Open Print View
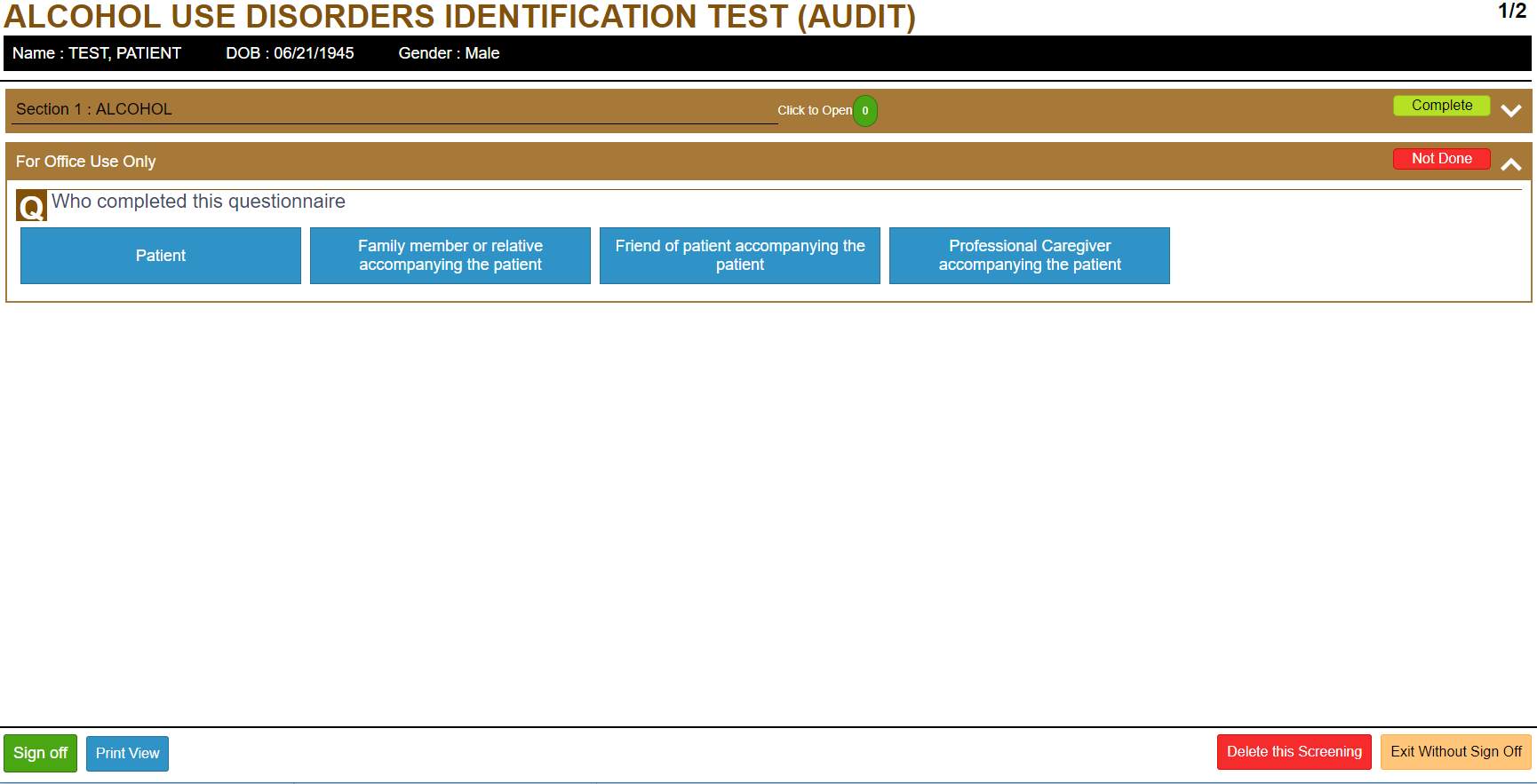The image size is (1537, 784). (x=127, y=754)
